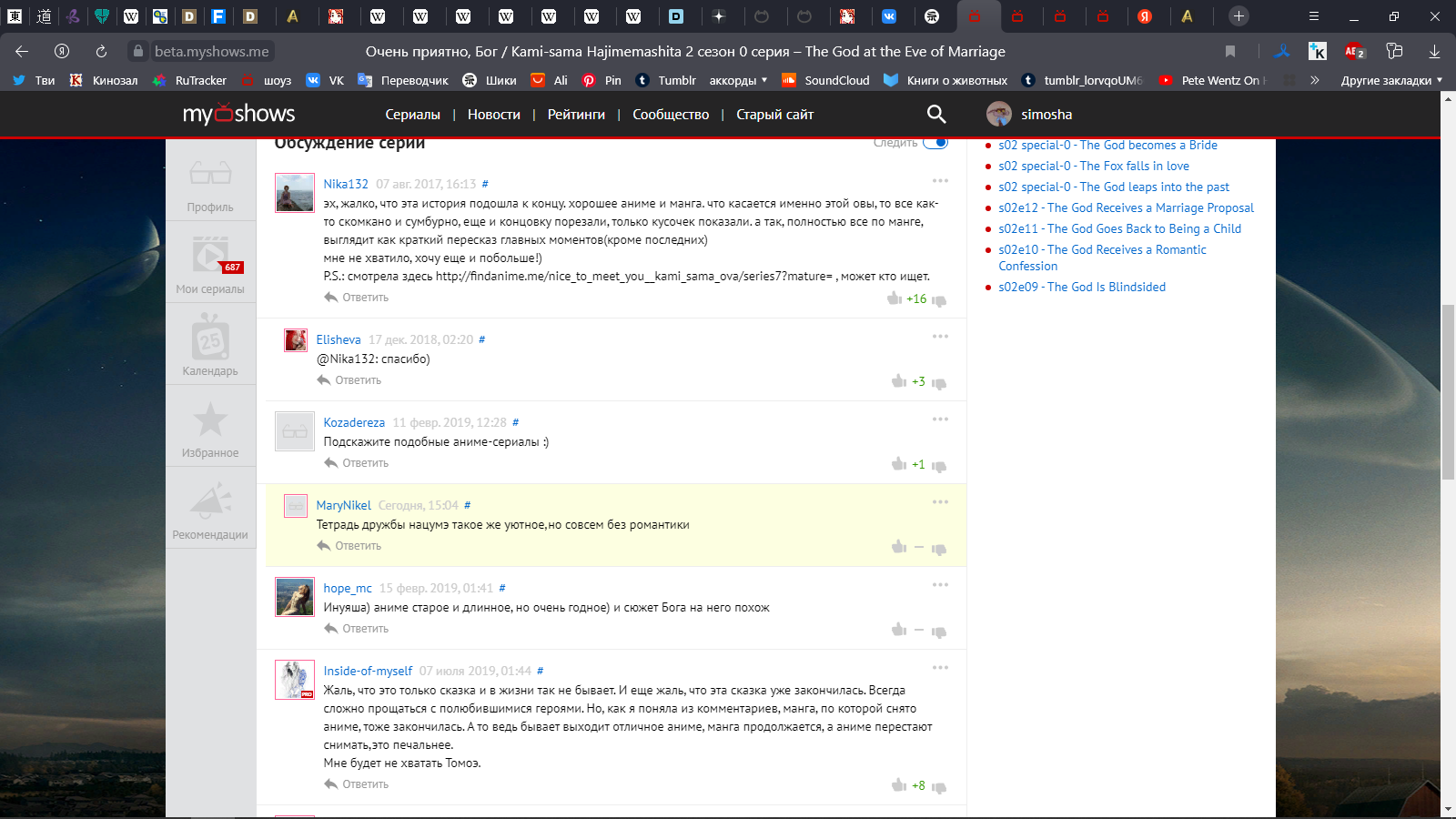Open MaryNikel user profile
This screenshot has height=819, width=1456.
point(343,505)
